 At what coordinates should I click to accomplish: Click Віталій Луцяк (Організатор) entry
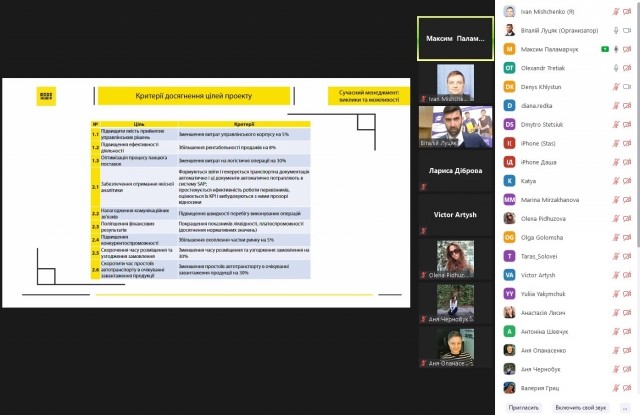point(567,31)
